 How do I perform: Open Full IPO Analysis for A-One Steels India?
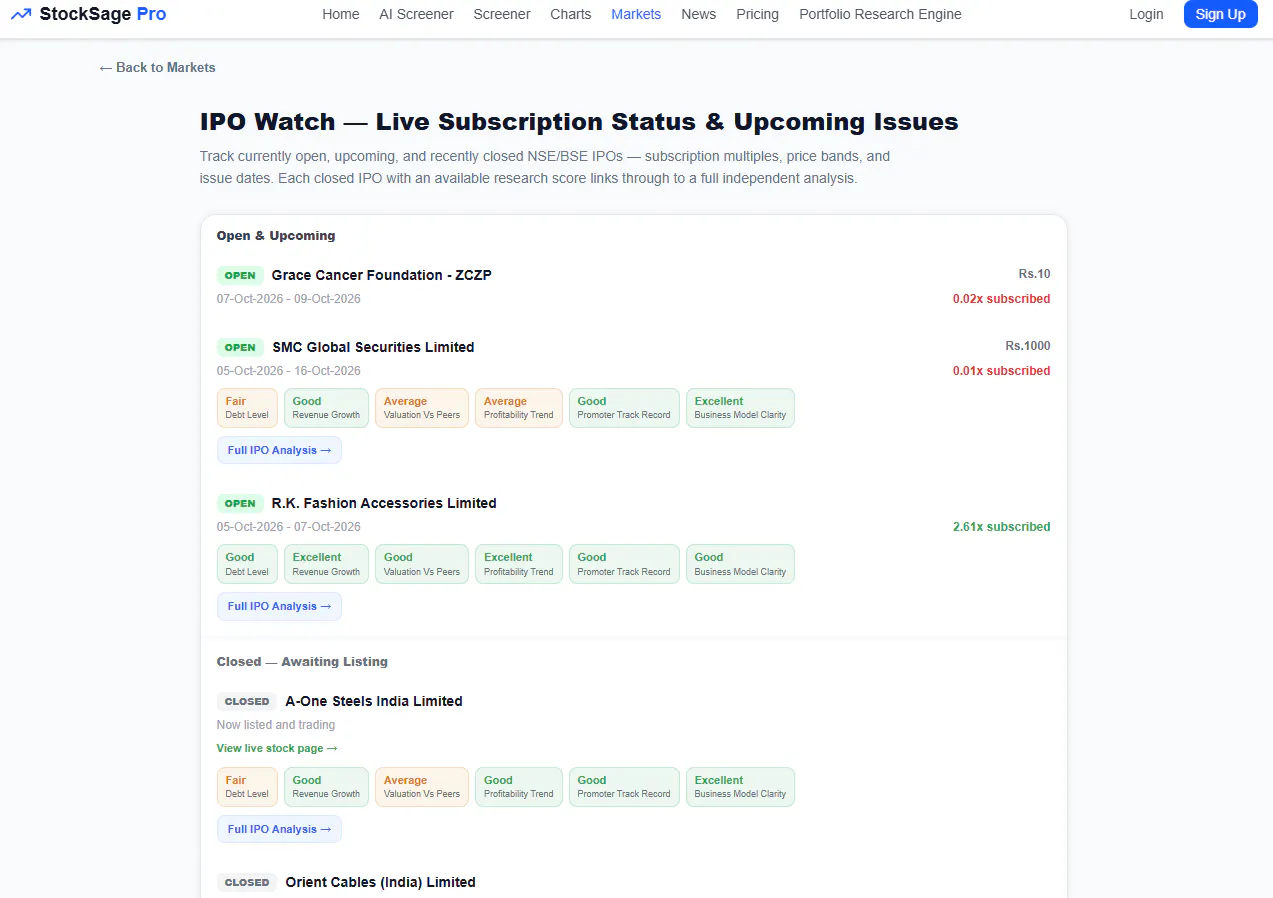pos(279,829)
